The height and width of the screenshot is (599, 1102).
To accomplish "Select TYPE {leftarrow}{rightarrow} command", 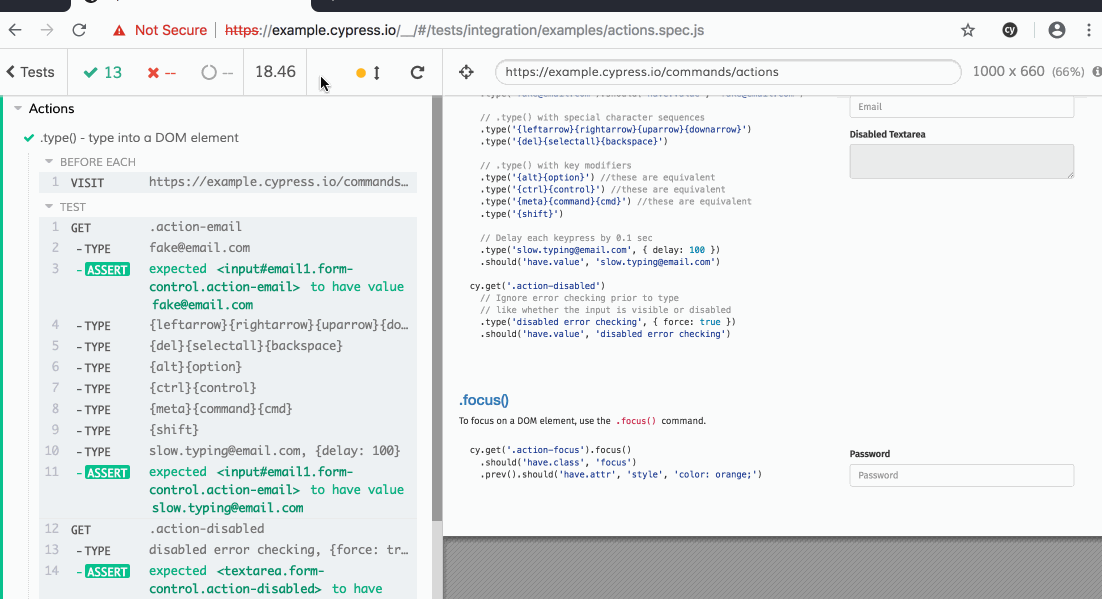I will pos(228,326).
